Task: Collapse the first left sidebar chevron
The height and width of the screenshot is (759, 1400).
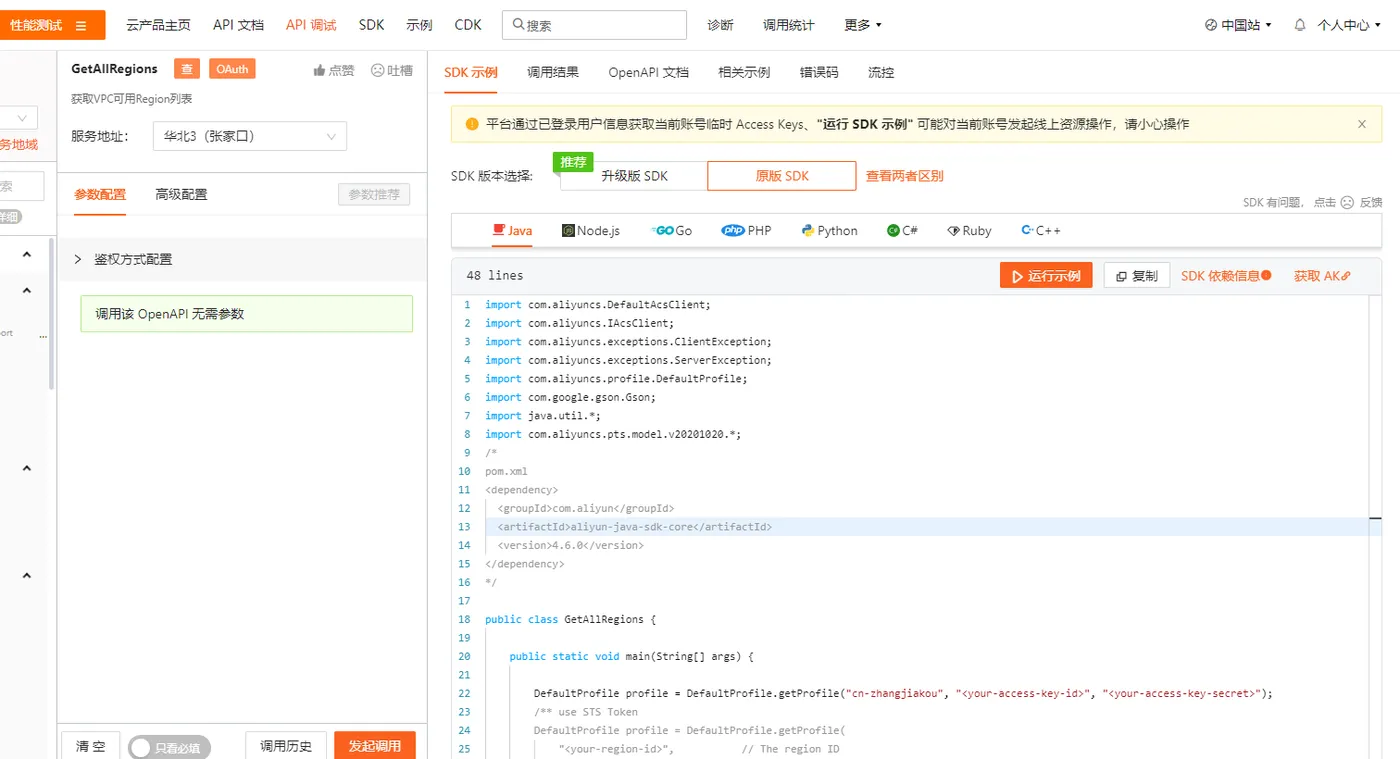Action: pyautogui.click(x=27, y=255)
